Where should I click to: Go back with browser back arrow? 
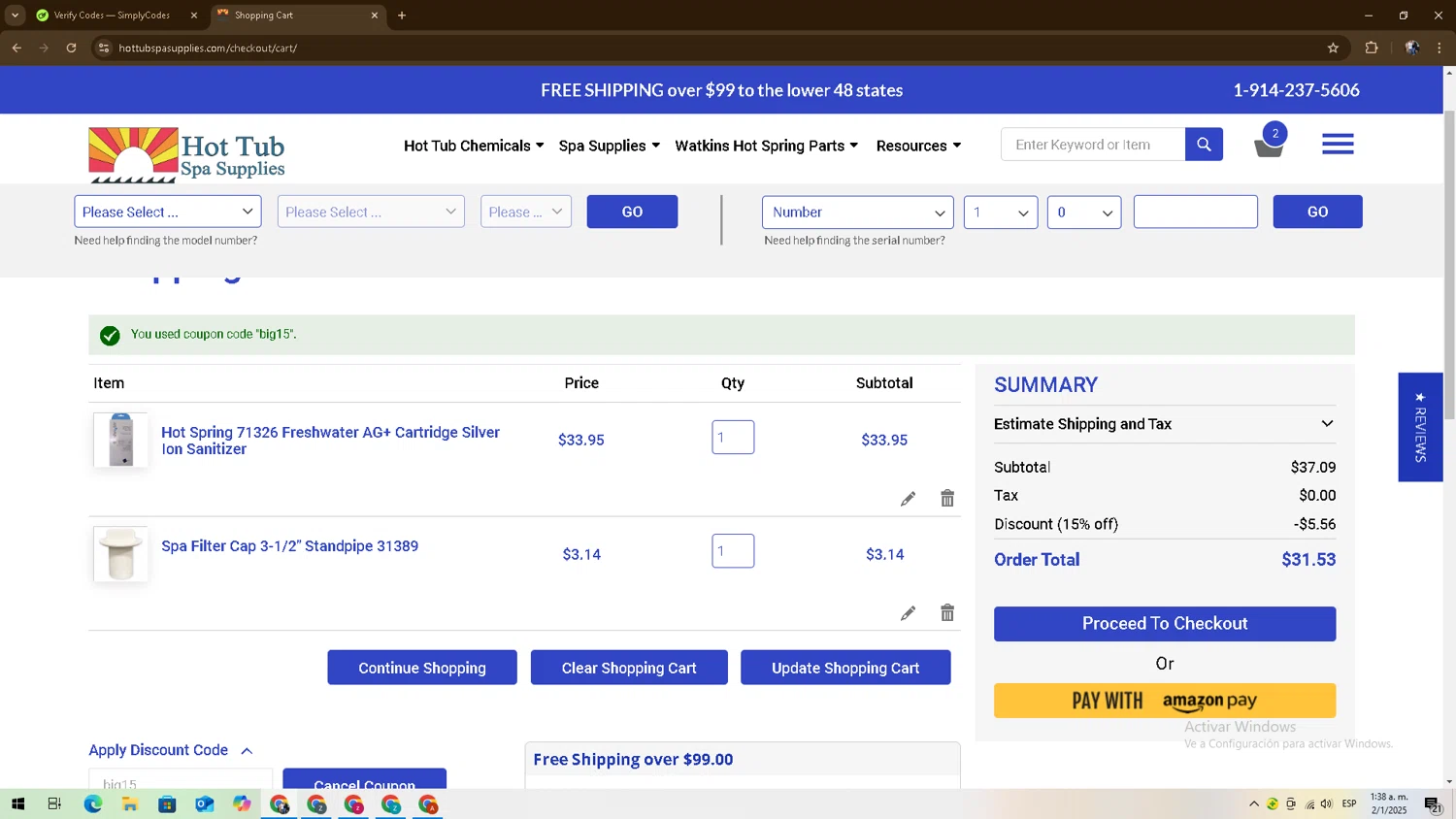point(17,48)
